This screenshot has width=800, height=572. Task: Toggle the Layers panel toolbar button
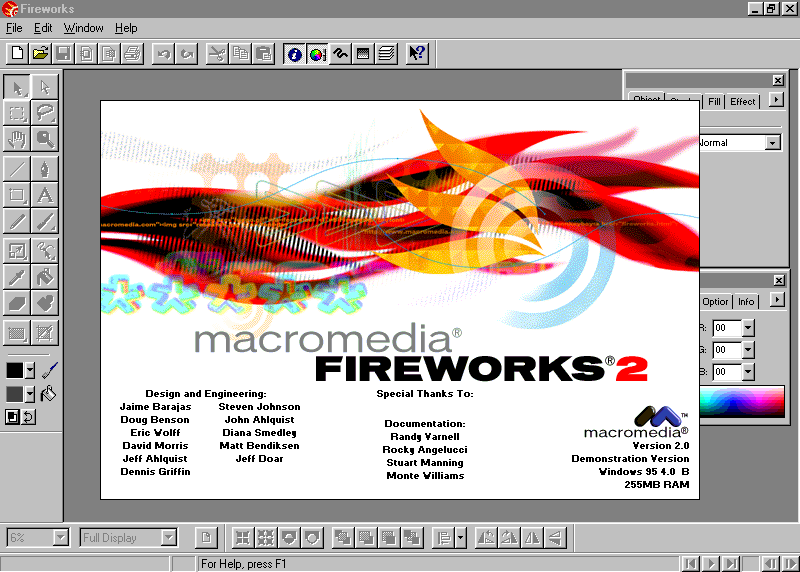387,54
